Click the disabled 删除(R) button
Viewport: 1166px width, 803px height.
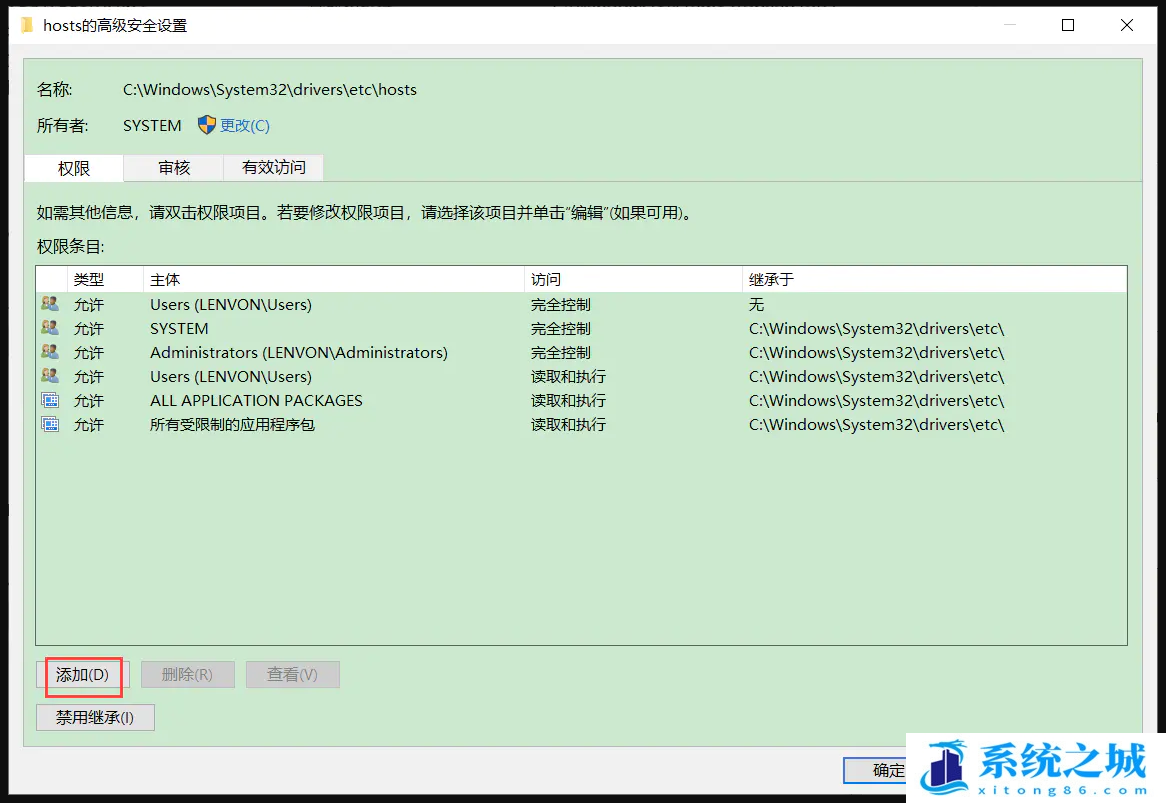click(187, 673)
